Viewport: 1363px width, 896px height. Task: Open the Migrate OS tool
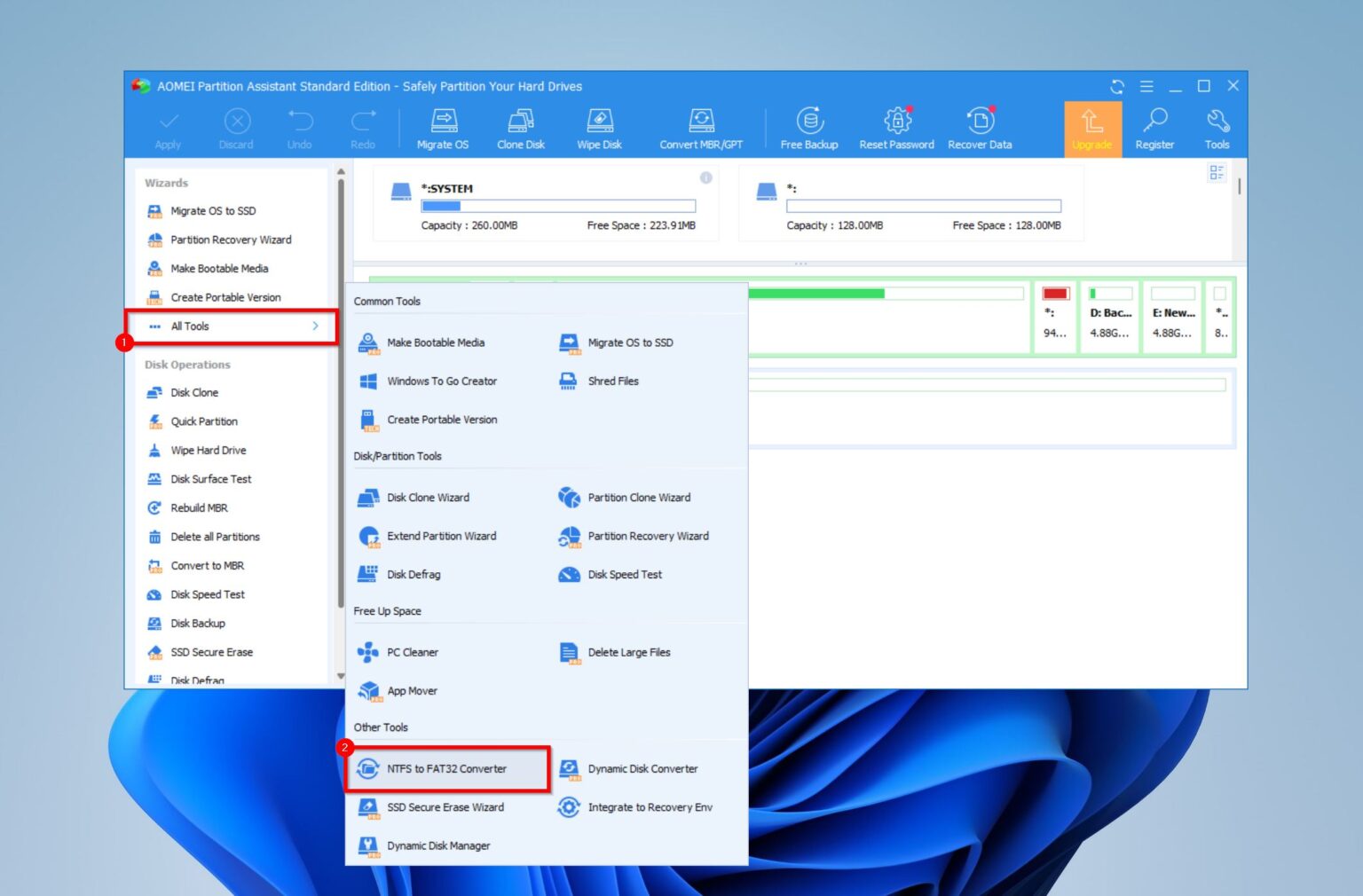(x=442, y=127)
